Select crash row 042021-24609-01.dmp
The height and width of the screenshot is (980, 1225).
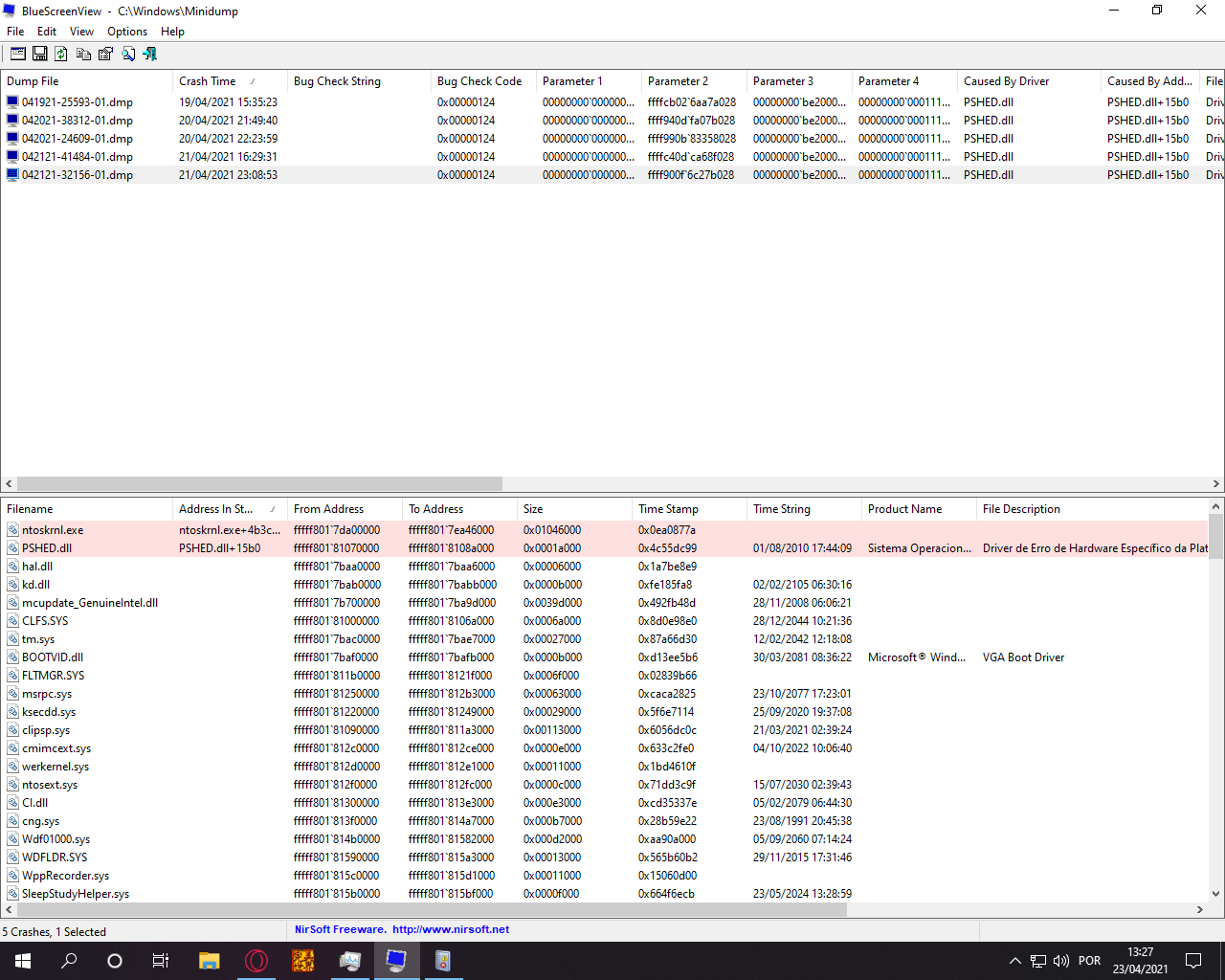point(612,138)
